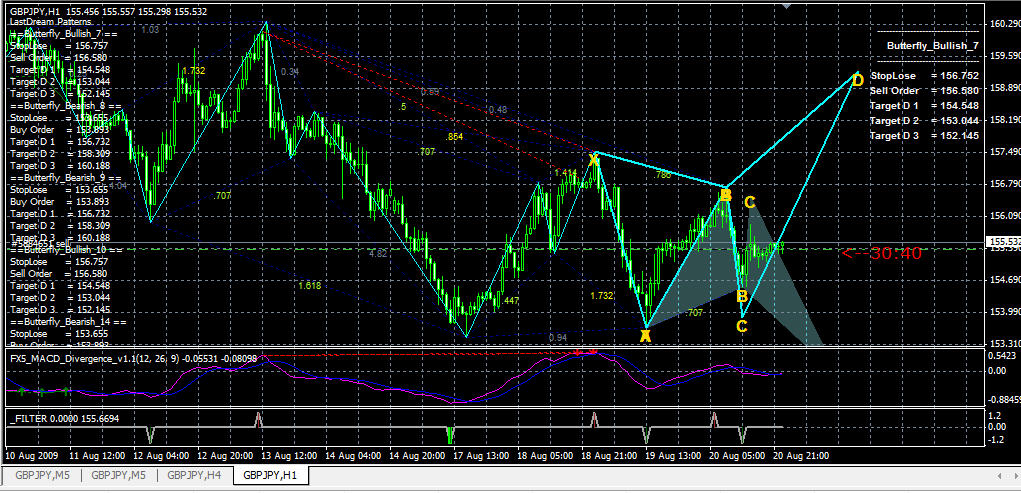Click the upper yellow X pattern point

pyautogui.click(x=594, y=158)
